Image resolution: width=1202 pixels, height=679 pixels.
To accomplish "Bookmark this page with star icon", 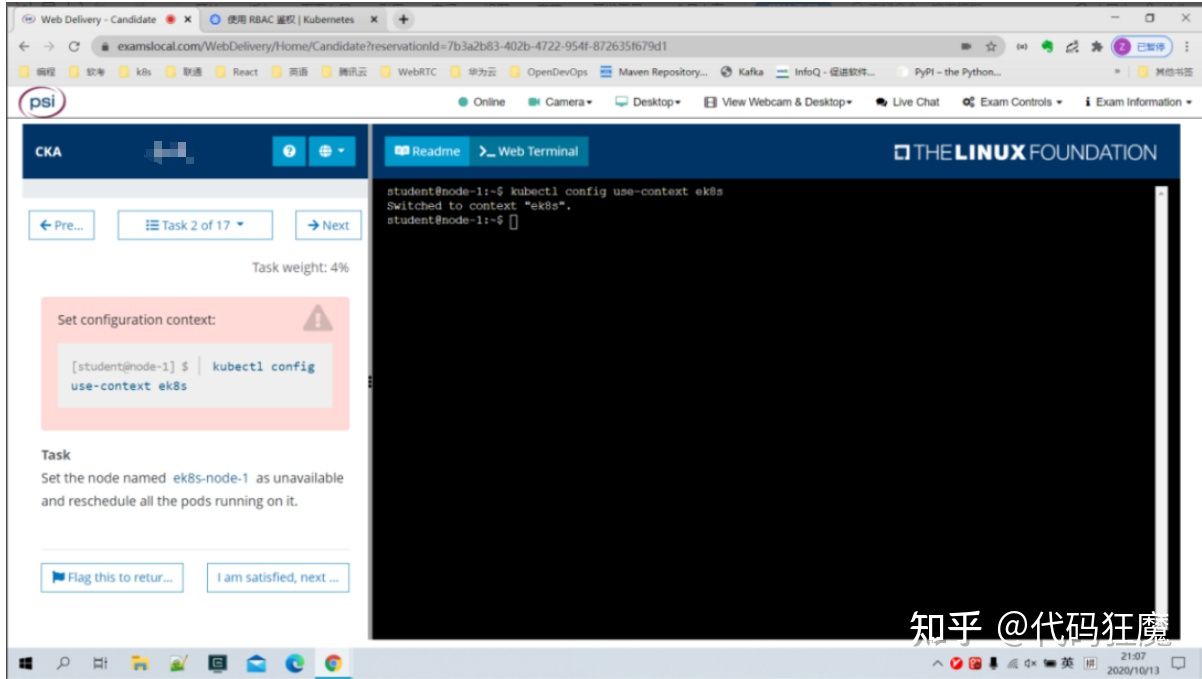I will coord(991,46).
